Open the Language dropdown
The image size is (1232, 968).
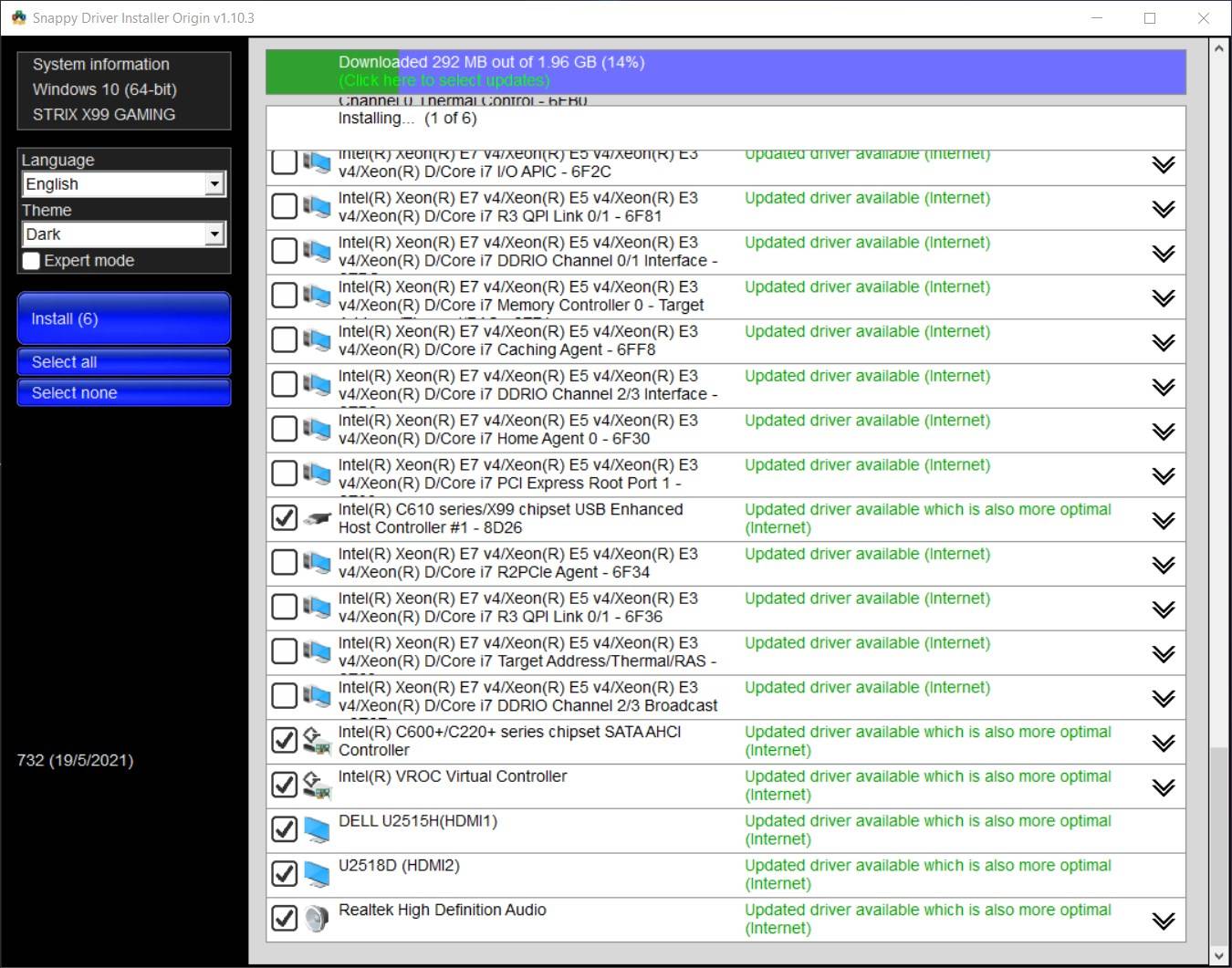pos(215,183)
